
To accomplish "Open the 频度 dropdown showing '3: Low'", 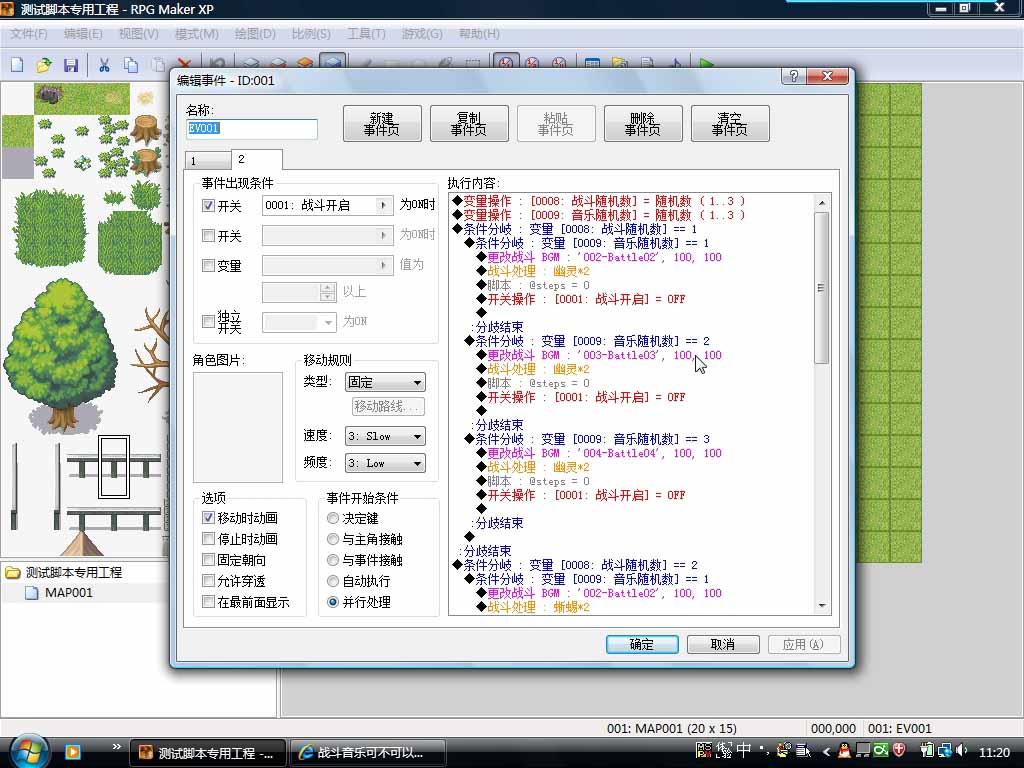I will click(385, 463).
